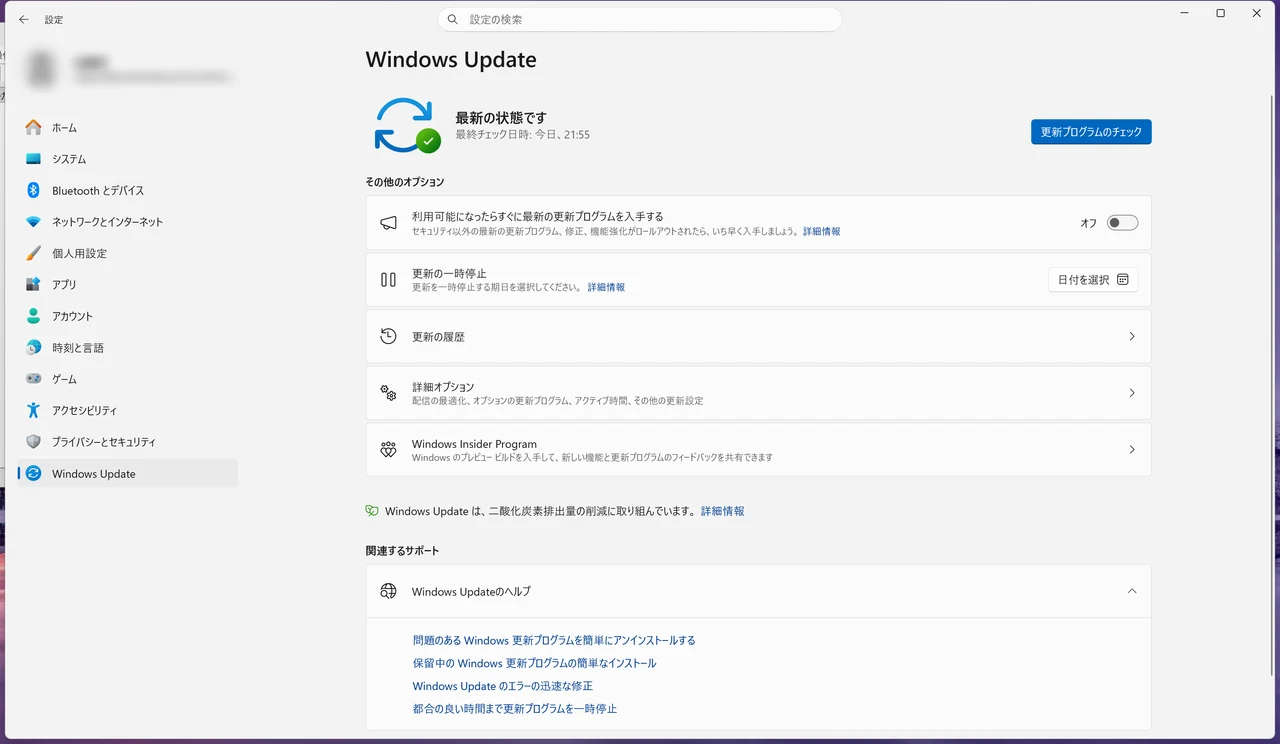The height and width of the screenshot is (744, 1280).
Task: Click the 時刻と言語 globe clock icon
Action: tap(34, 348)
